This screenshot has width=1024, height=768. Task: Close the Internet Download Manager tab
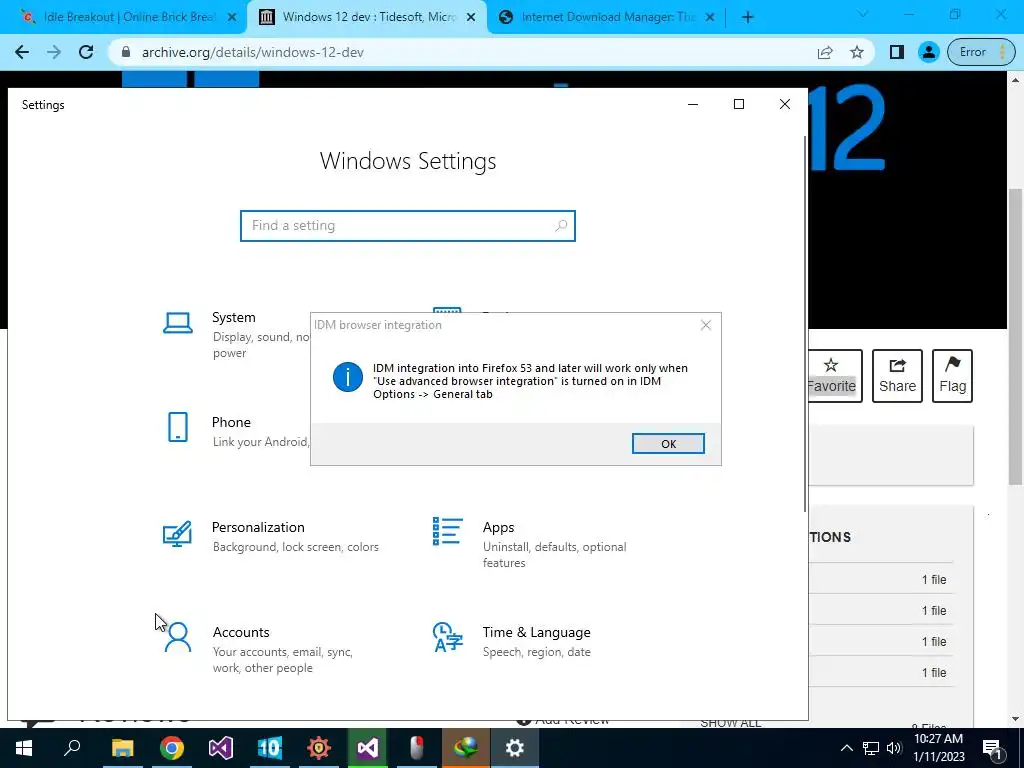click(x=711, y=18)
